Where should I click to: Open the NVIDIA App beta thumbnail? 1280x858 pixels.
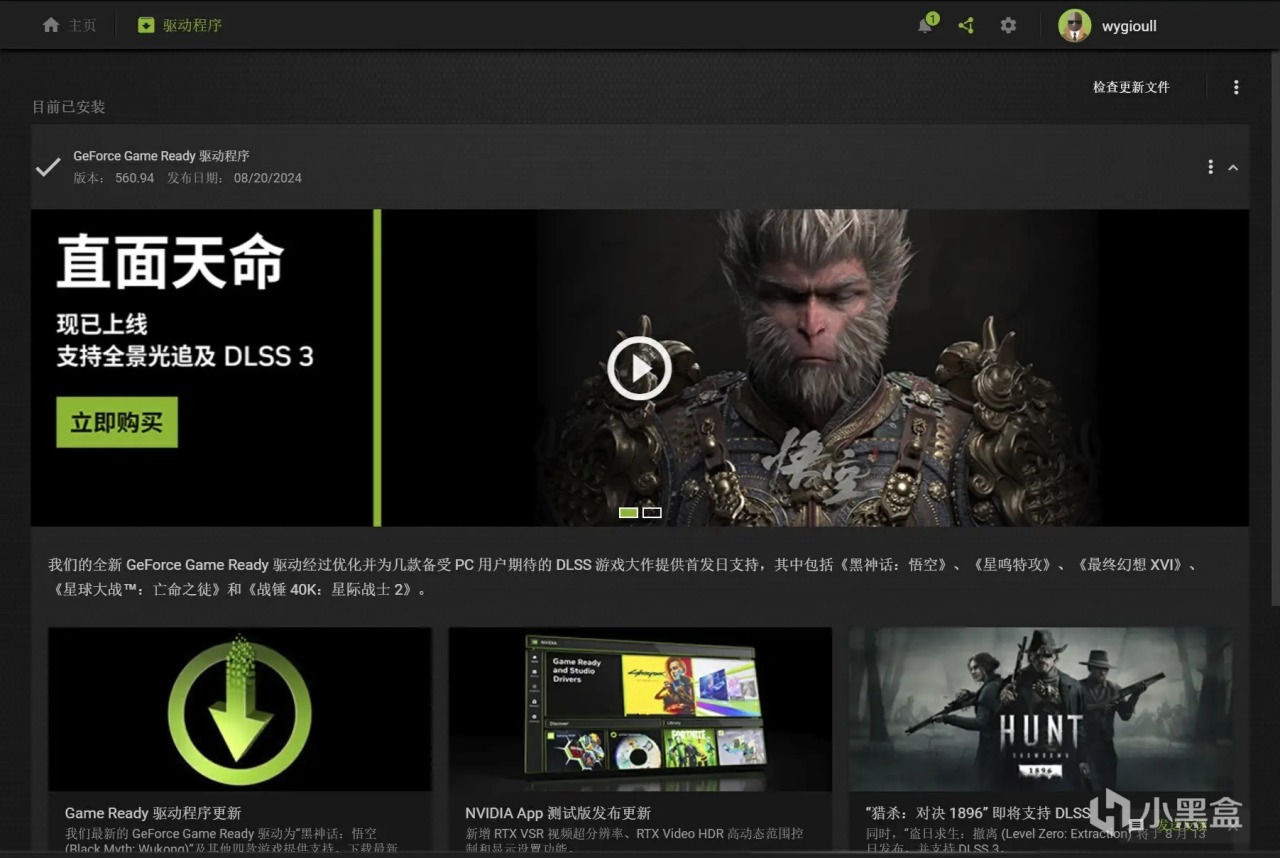click(640, 709)
